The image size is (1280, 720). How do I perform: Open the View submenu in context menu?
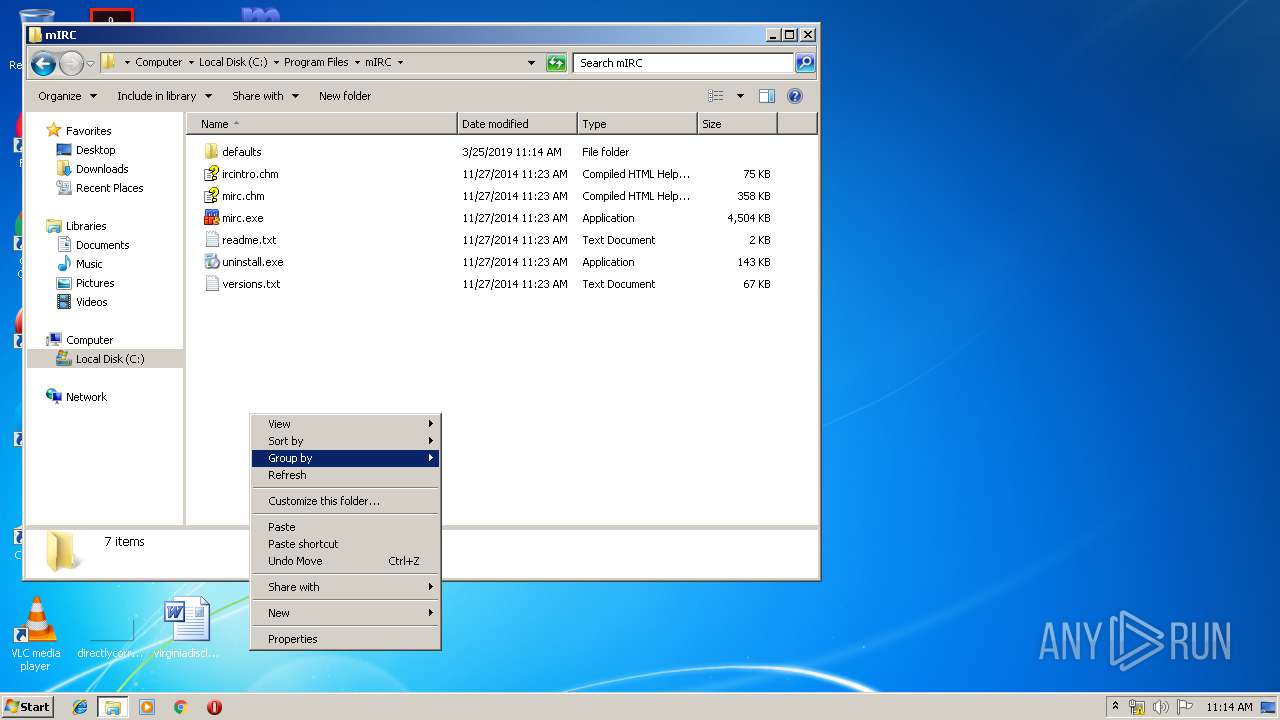coord(345,424)
